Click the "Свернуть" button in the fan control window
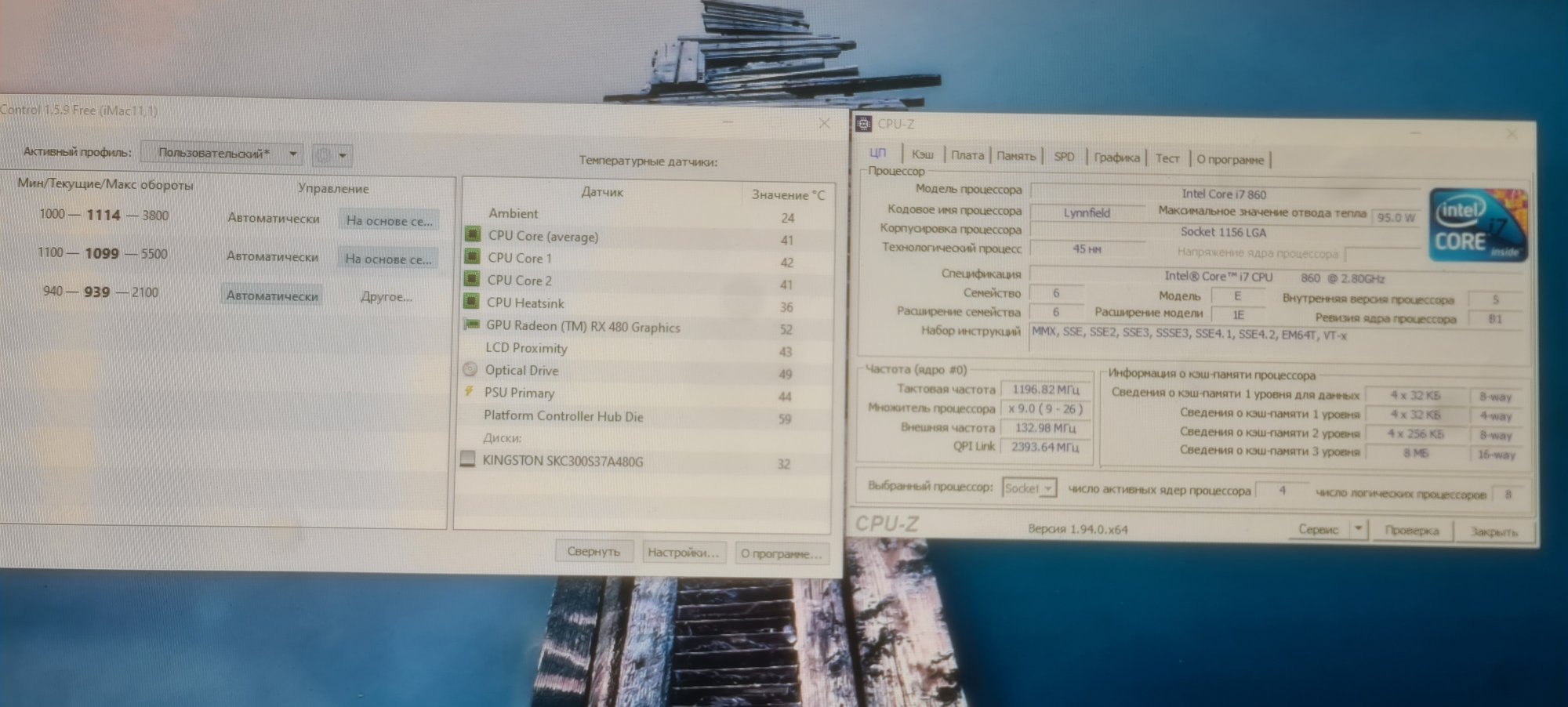 (x=593, y=551)
